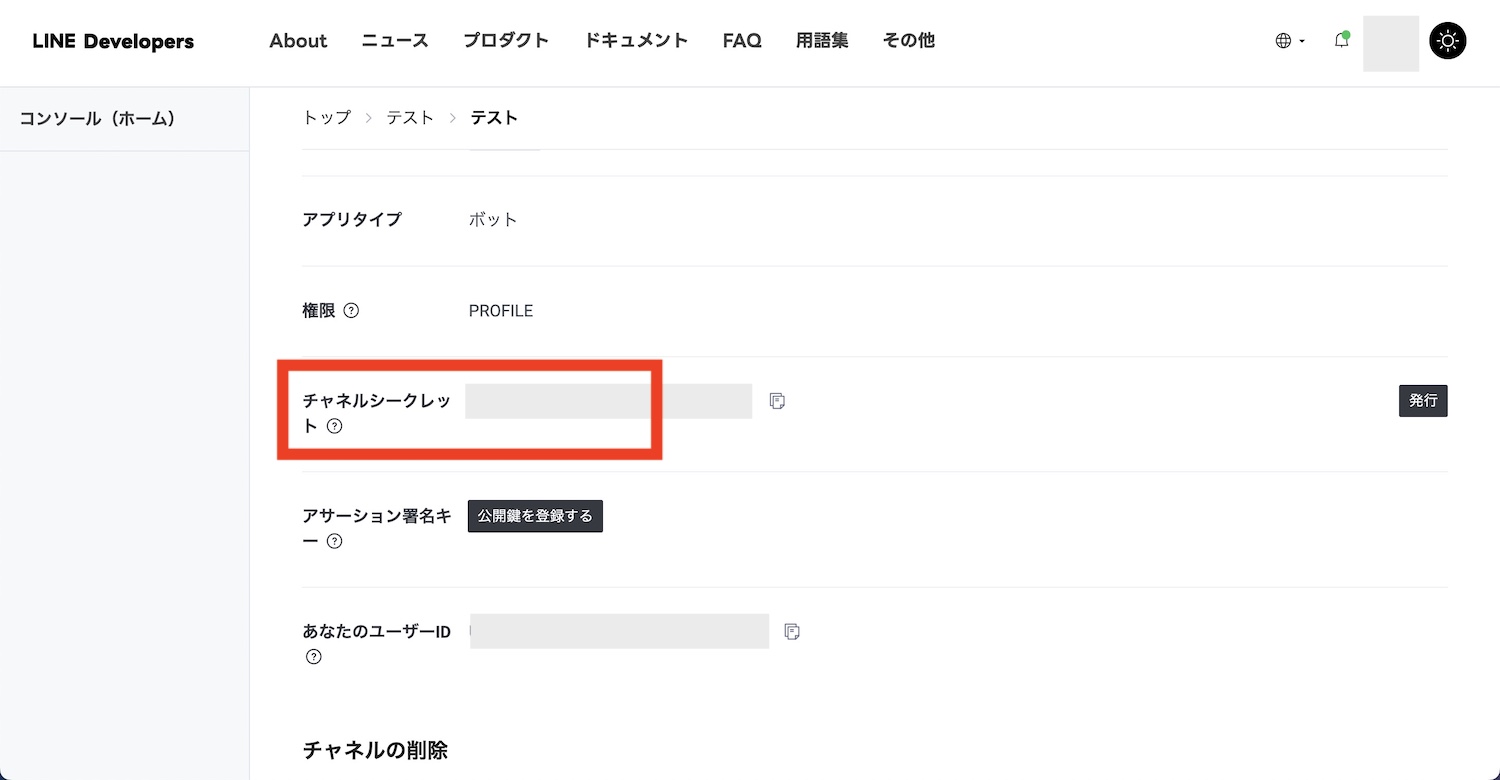Copy the channel secret value
Viewport: 1500px width, 780px height.
(777, 401)
